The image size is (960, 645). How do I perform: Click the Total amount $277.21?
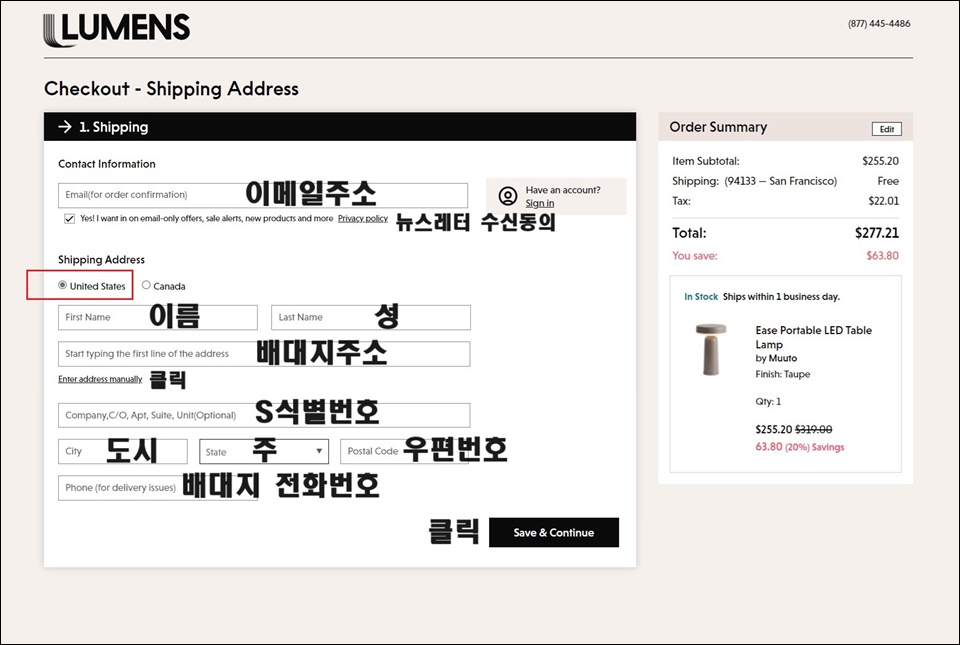pyautogui.click(x=877, y=233)
